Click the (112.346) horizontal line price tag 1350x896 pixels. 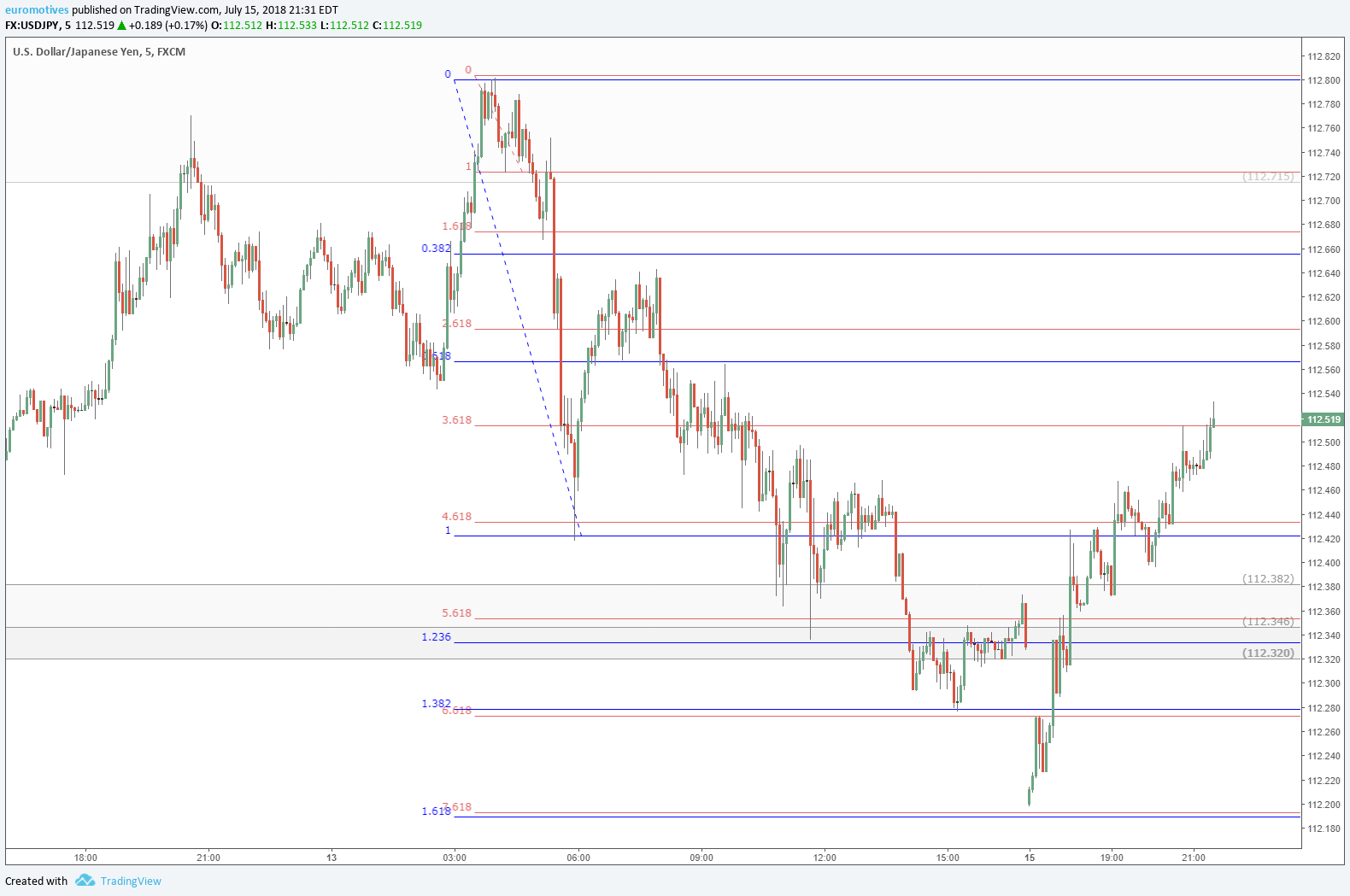click(x=1268, y=622)
